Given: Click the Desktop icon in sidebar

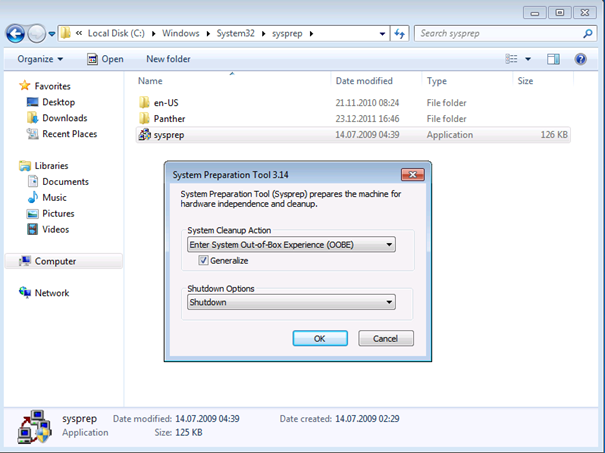Looking at the screenshot, I should (32, 102).
